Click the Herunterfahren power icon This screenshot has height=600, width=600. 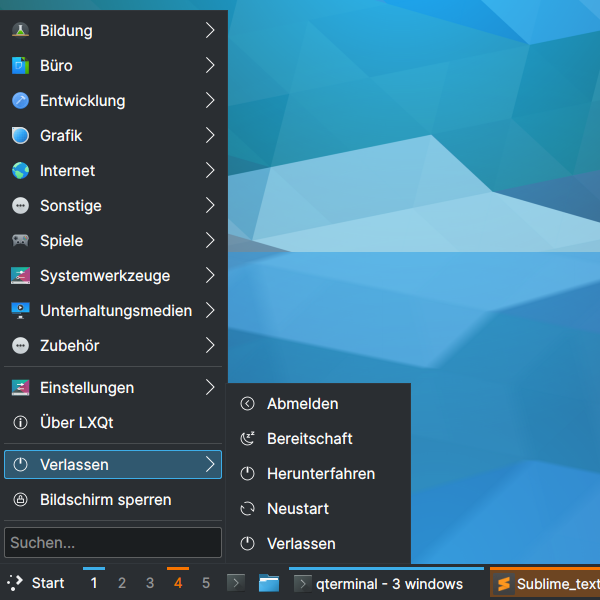(x=247, y=474)
